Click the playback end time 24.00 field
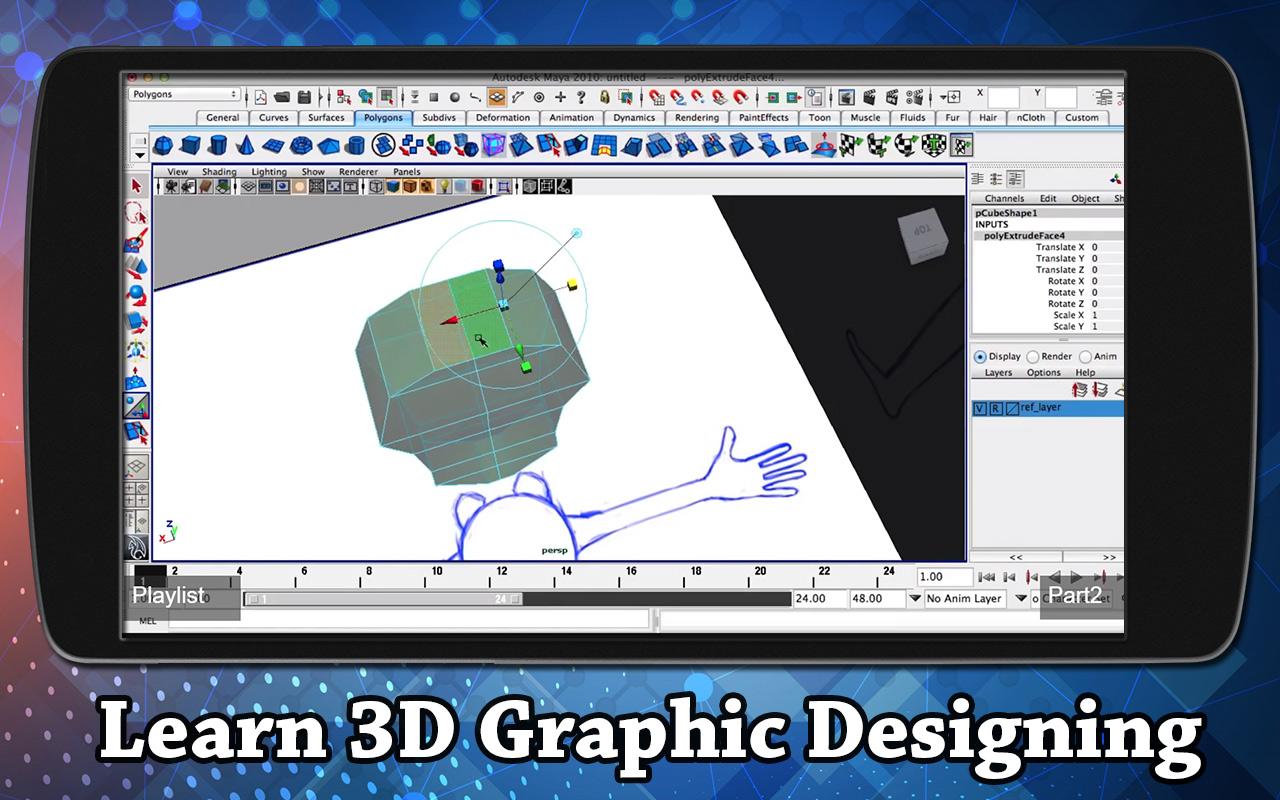 819,598
